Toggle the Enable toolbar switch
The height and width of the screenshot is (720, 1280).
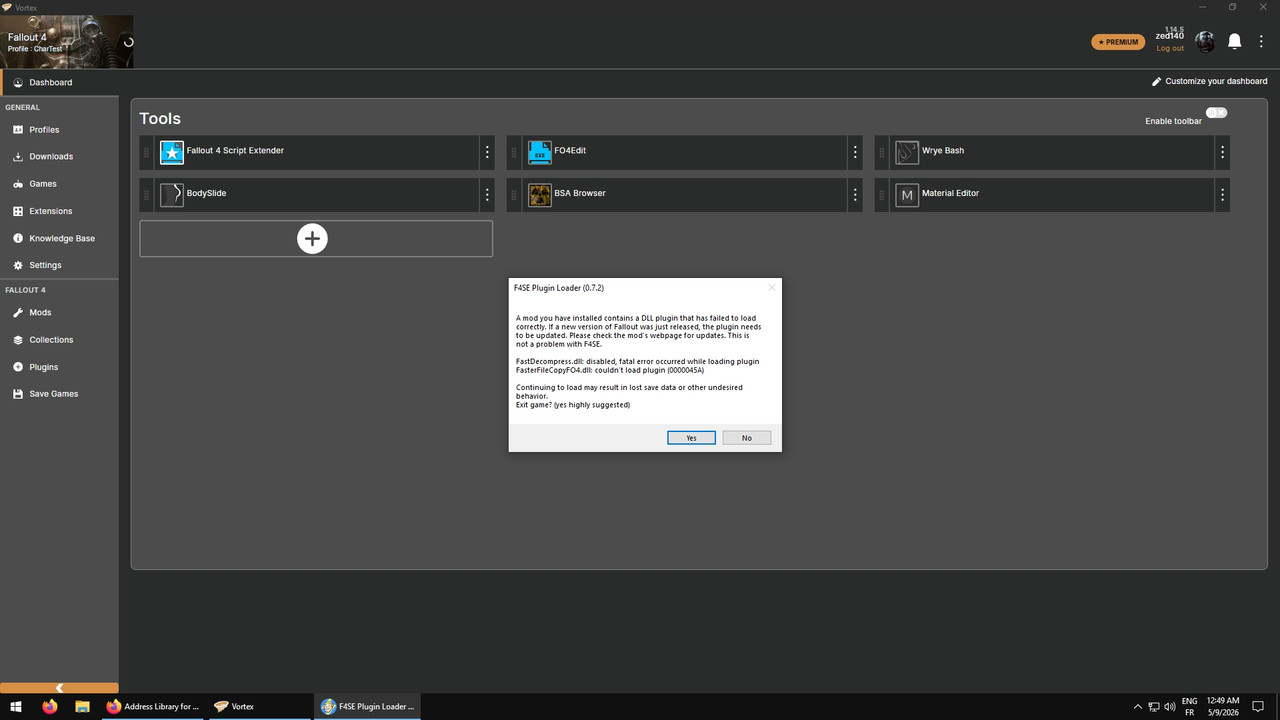(1216, 113)
